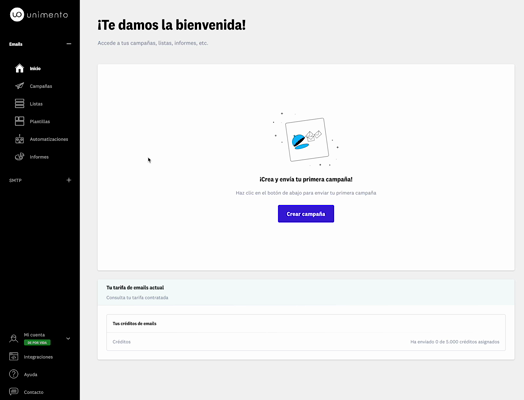Click the Créditos row in credits panel

(306, 342)
